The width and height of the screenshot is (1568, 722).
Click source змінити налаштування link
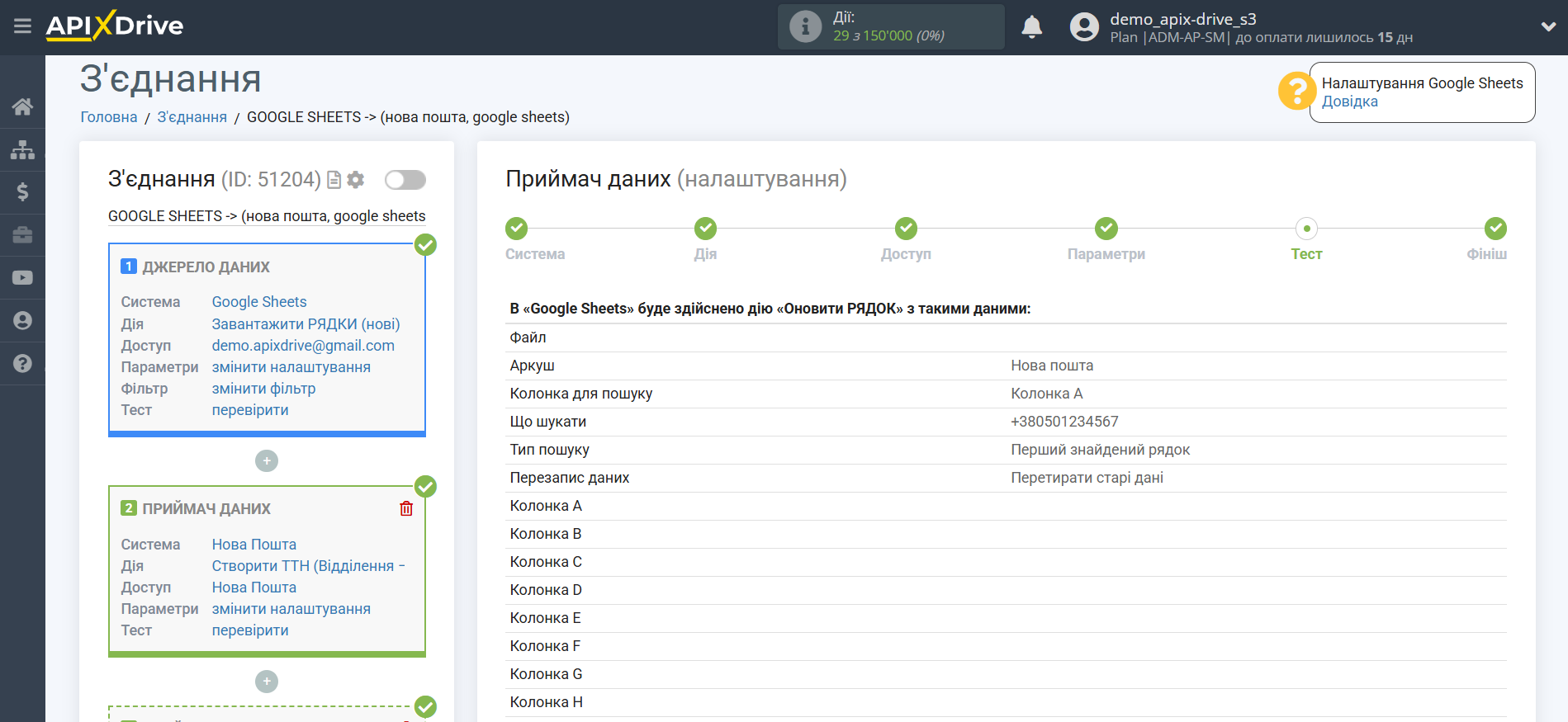point(291,367)
